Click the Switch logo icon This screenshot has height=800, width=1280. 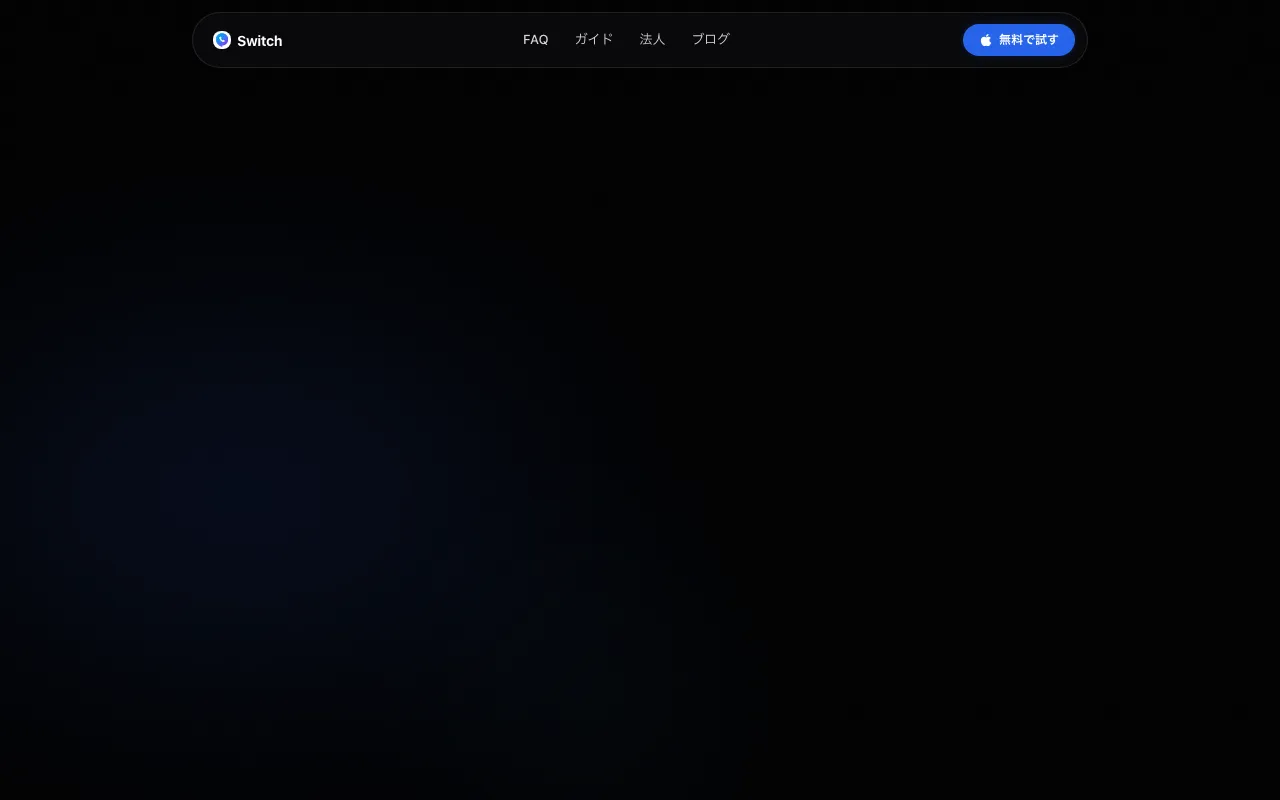coord(222,40)
